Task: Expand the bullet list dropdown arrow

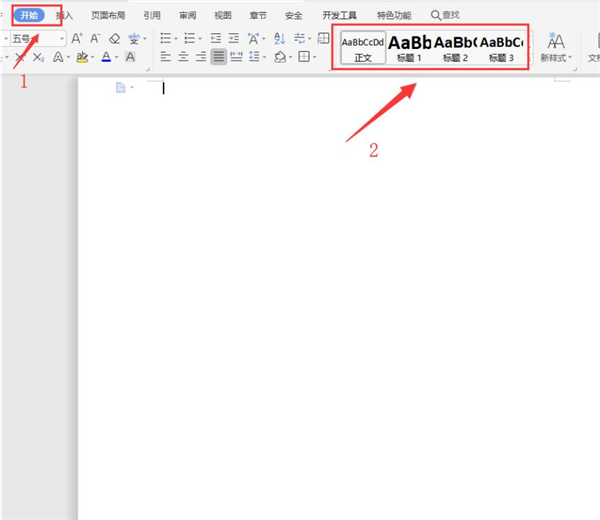Action: coord(176,39)
